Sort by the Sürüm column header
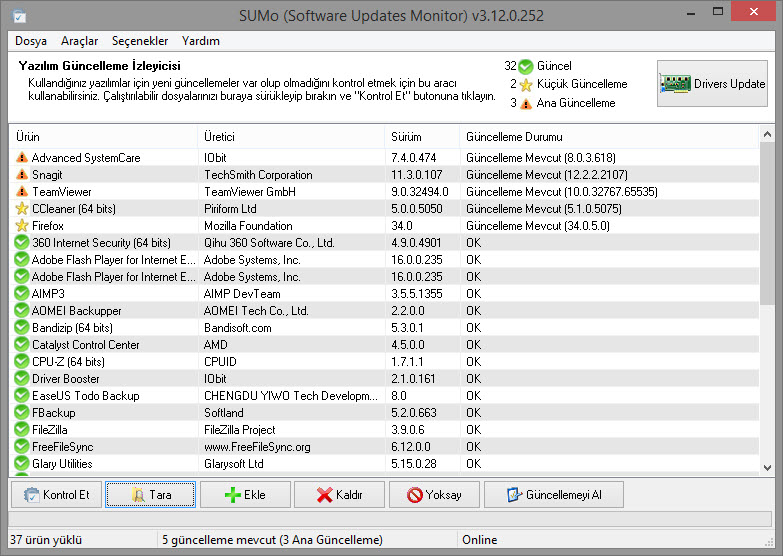This screenshot has width=783, height=556. (422, 136)
